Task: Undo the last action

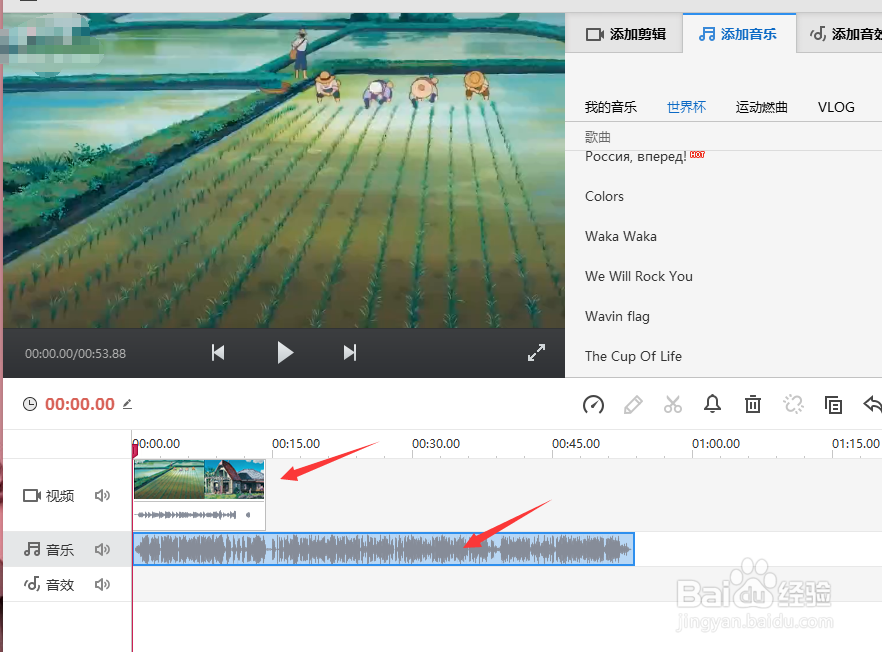Action: pos(872,404)
